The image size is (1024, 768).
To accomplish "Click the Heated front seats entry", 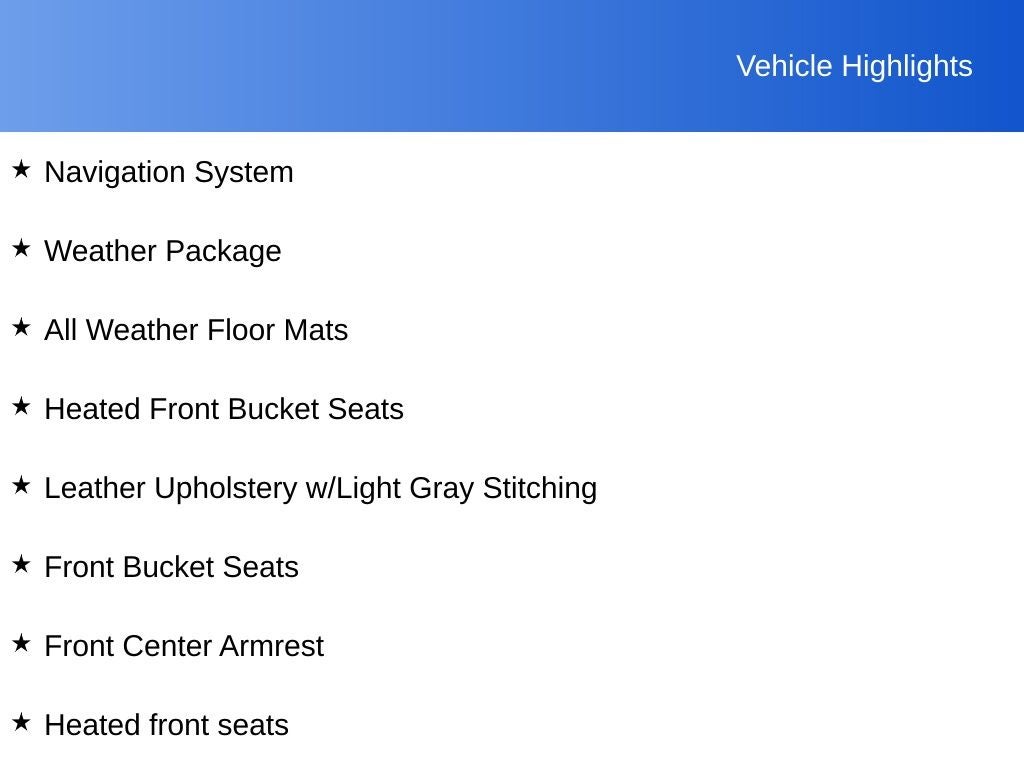I will (167, 726).
